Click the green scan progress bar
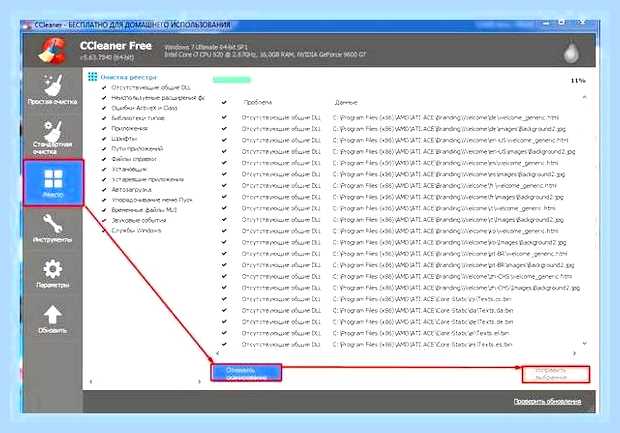620x433 pixels. coord(232,80)
